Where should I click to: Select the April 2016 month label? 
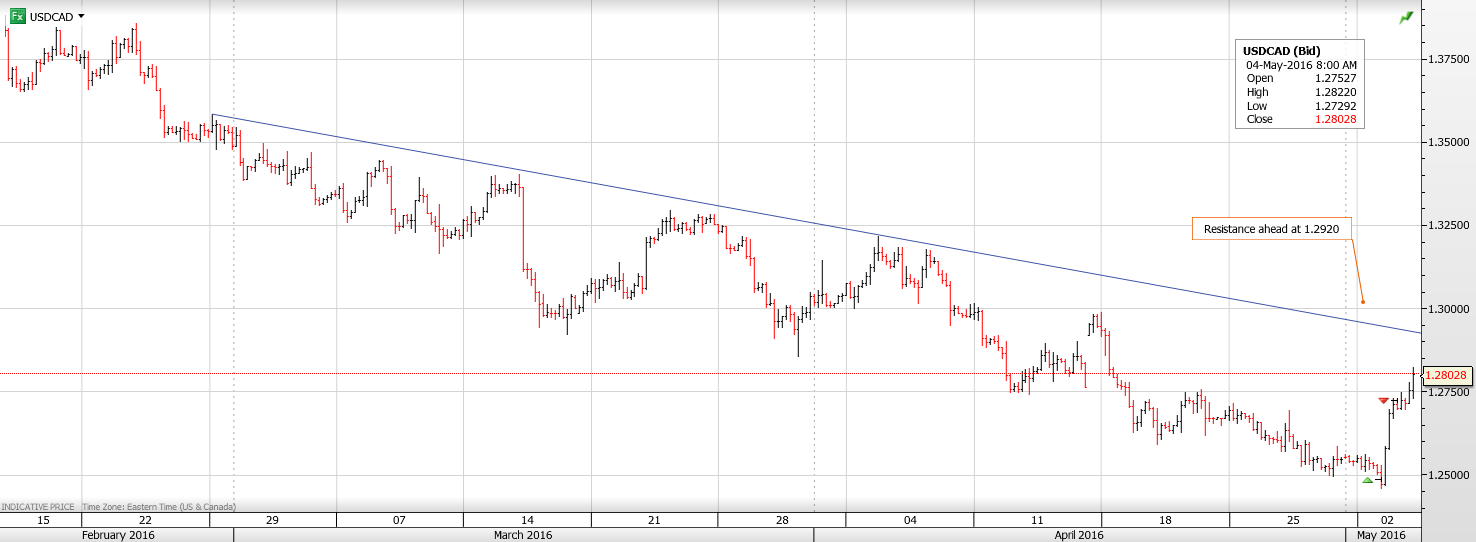pos(1079,535)
